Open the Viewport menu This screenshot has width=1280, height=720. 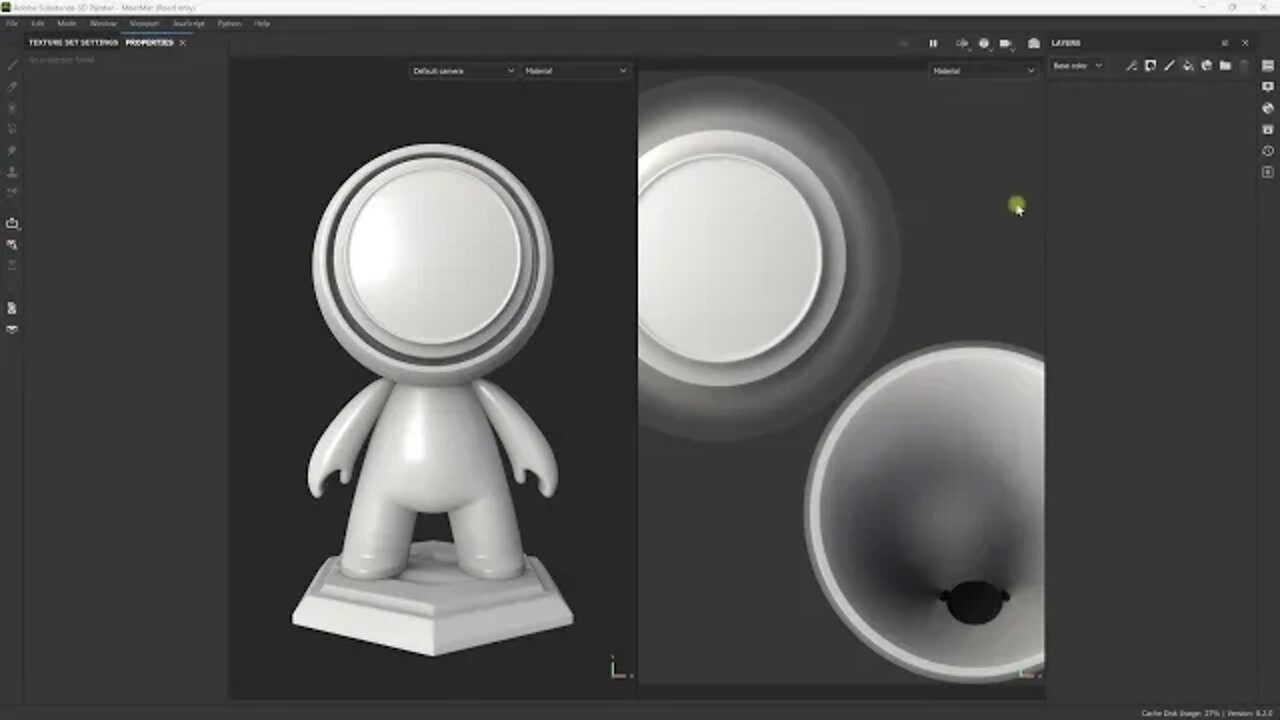pos(144,23)
